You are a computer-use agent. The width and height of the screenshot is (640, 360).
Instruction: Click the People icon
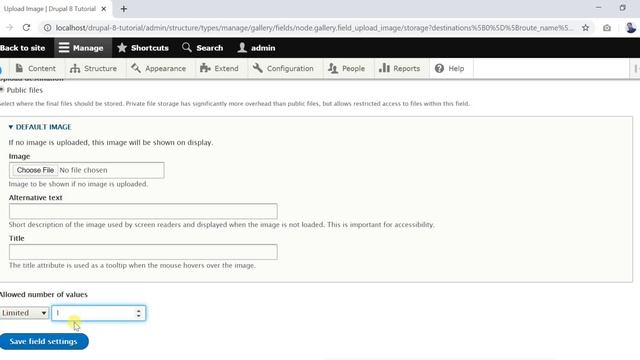tap(333, 68)
